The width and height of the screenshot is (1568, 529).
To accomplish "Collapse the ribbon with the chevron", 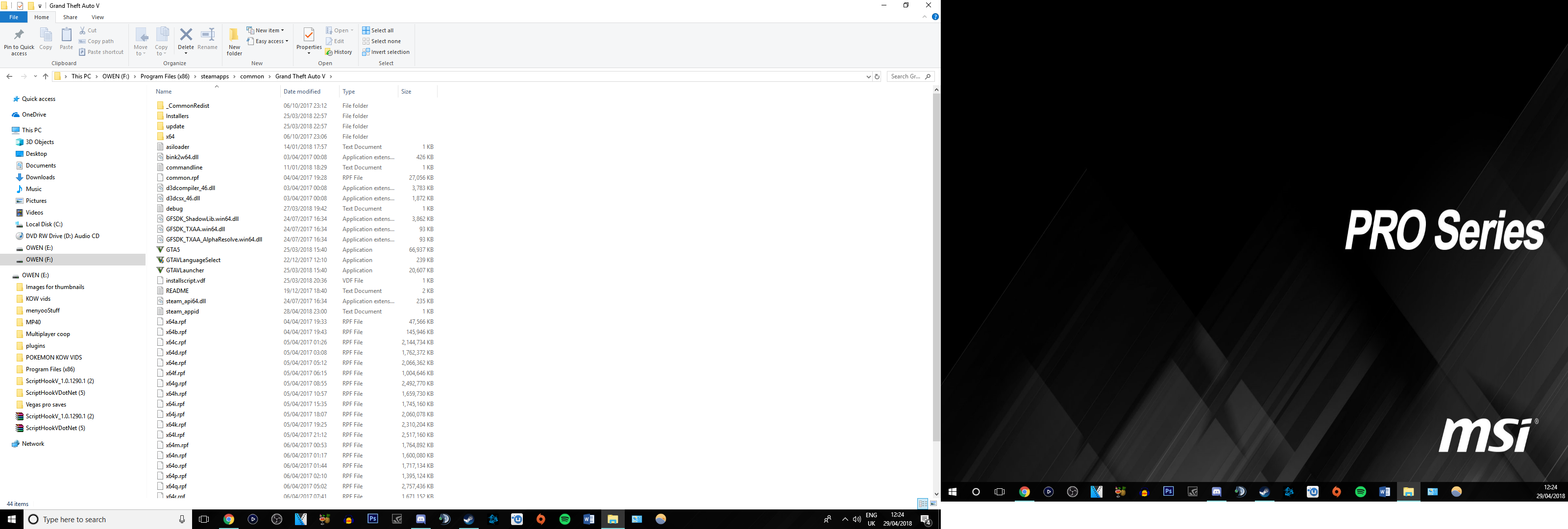I will (925, 17).
